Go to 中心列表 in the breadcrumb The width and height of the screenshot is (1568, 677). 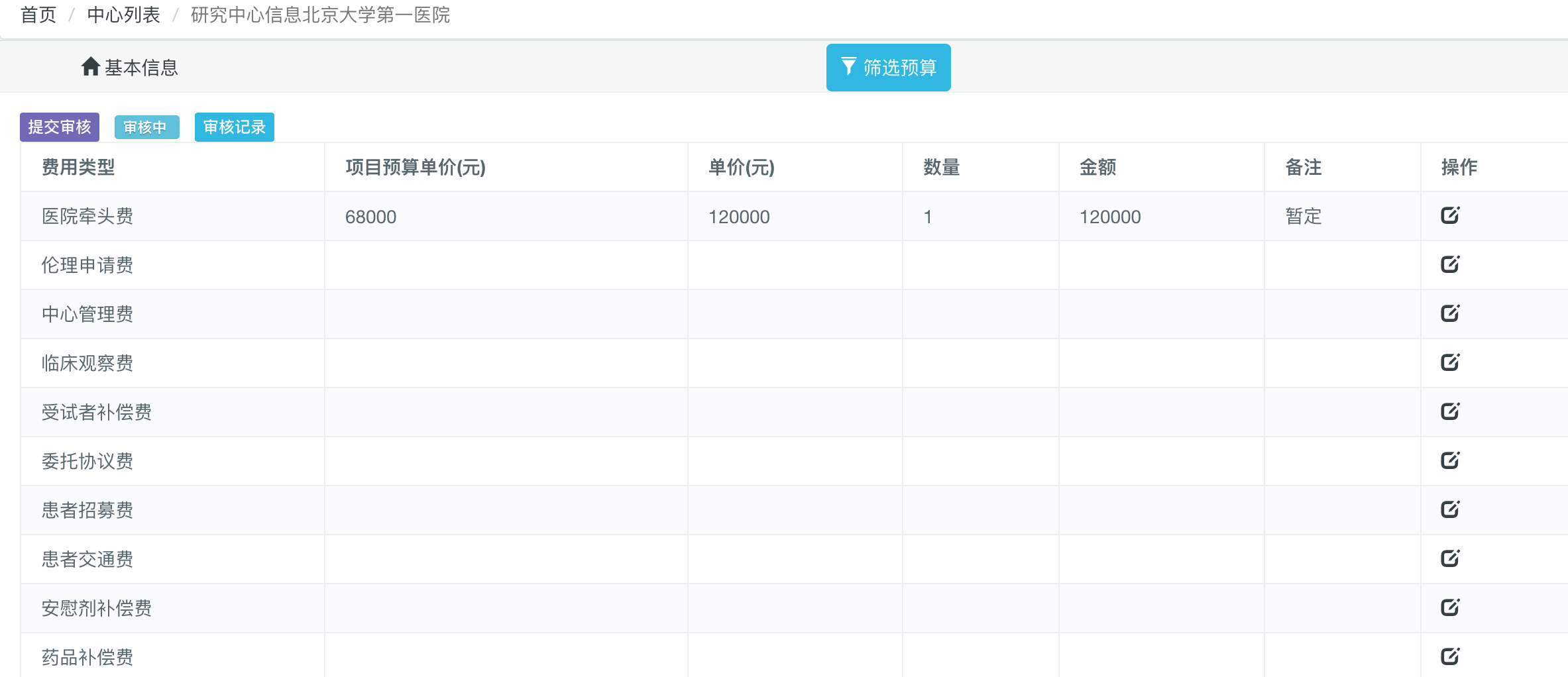[123, 15]
